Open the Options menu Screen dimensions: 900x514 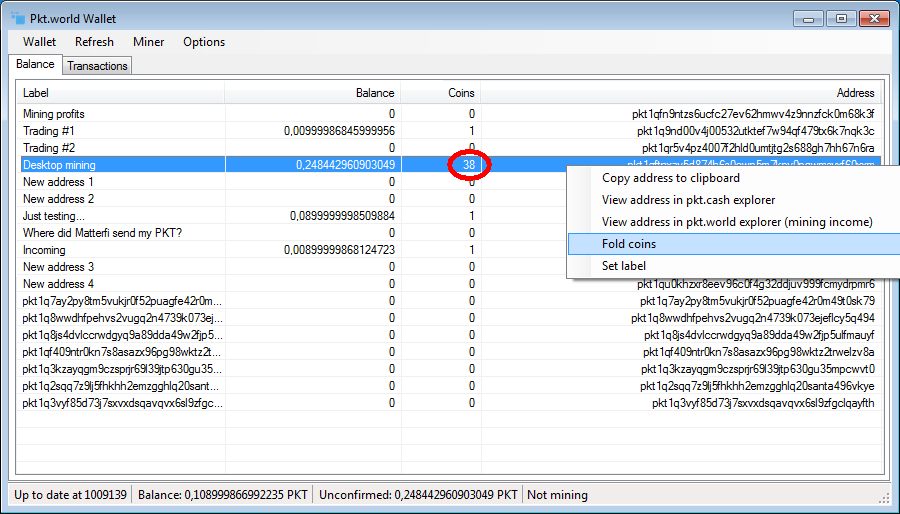[204, 42]
